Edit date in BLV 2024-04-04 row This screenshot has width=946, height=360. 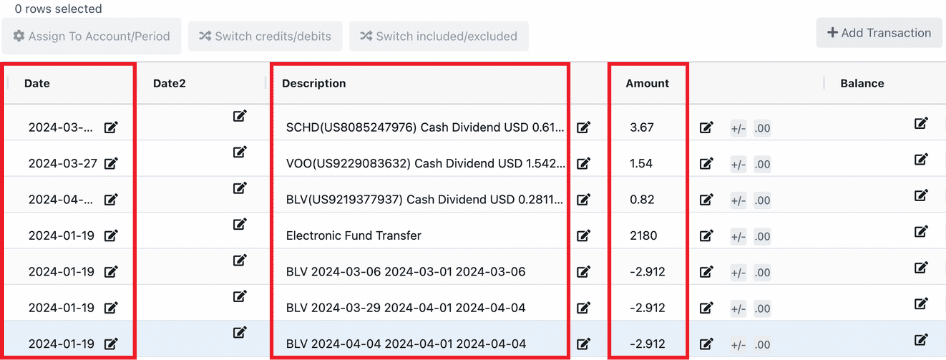(x=111, y=344)
